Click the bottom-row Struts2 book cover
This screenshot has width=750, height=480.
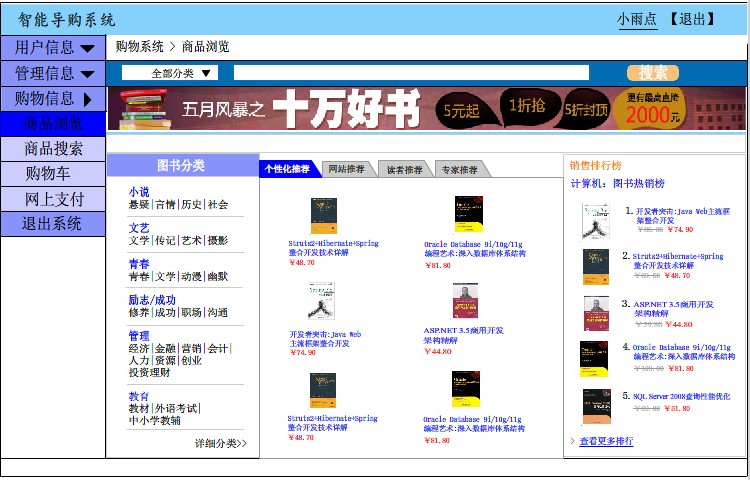click(323, 391)
